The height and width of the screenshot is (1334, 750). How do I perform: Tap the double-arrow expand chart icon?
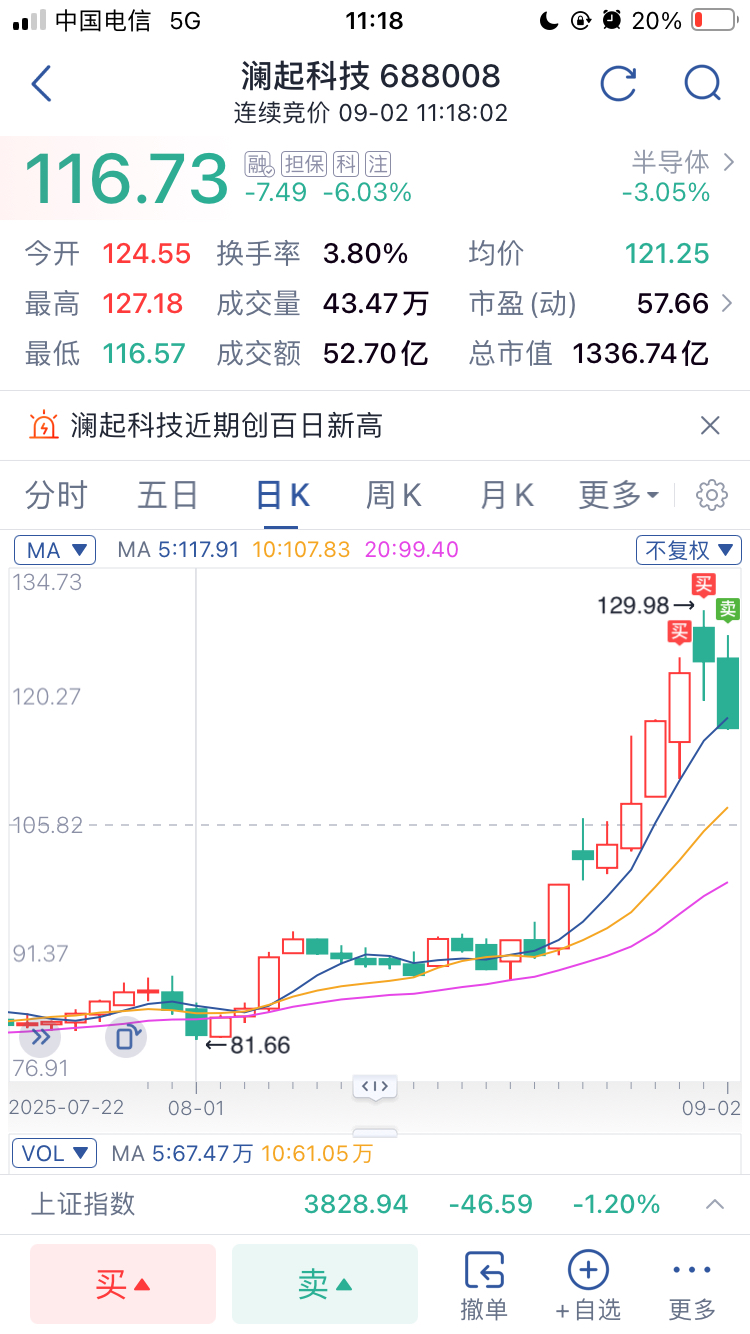click(41, 1037)
